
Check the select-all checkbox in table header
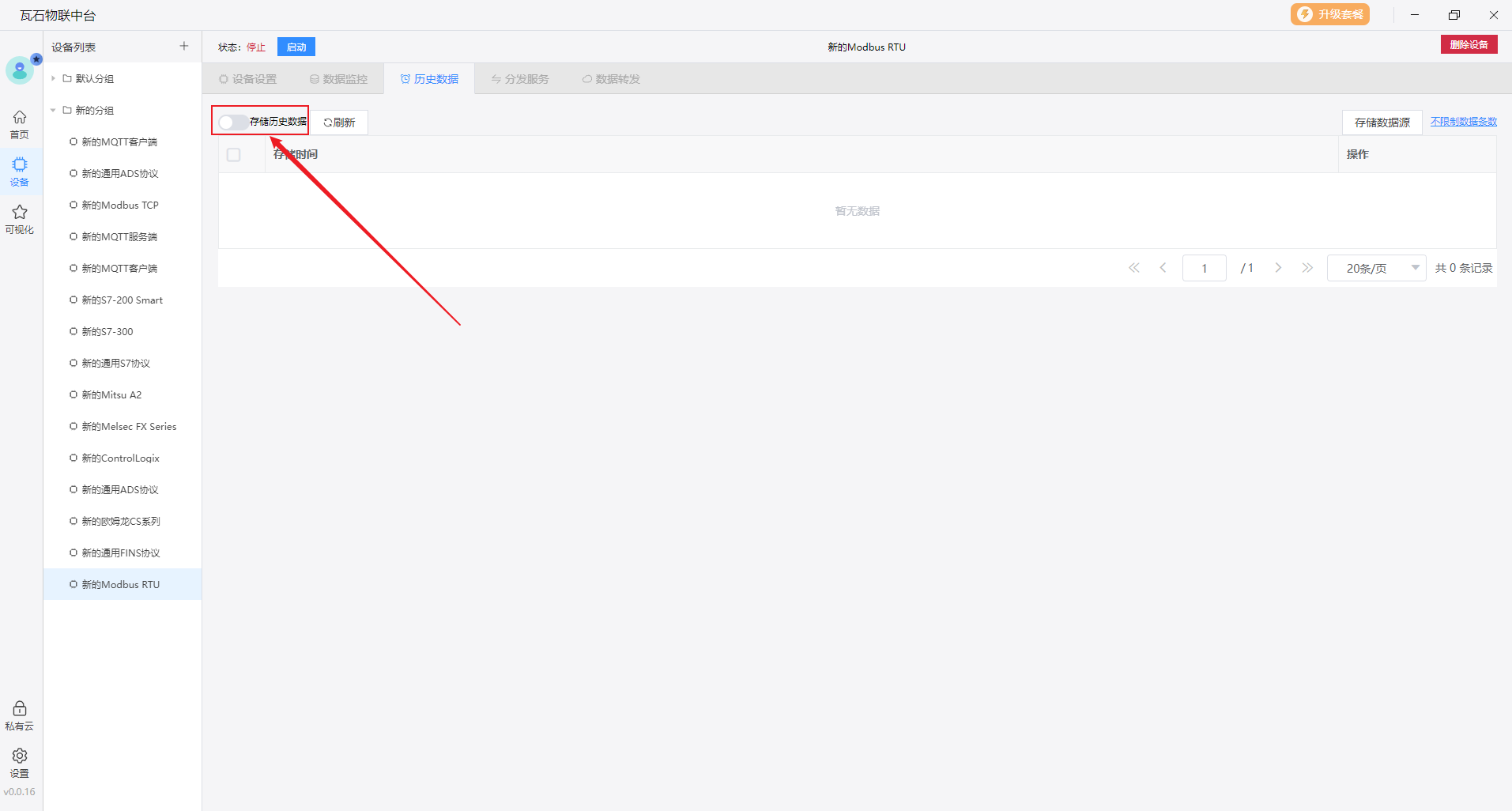pyautogui.click(x=234, y=155)
